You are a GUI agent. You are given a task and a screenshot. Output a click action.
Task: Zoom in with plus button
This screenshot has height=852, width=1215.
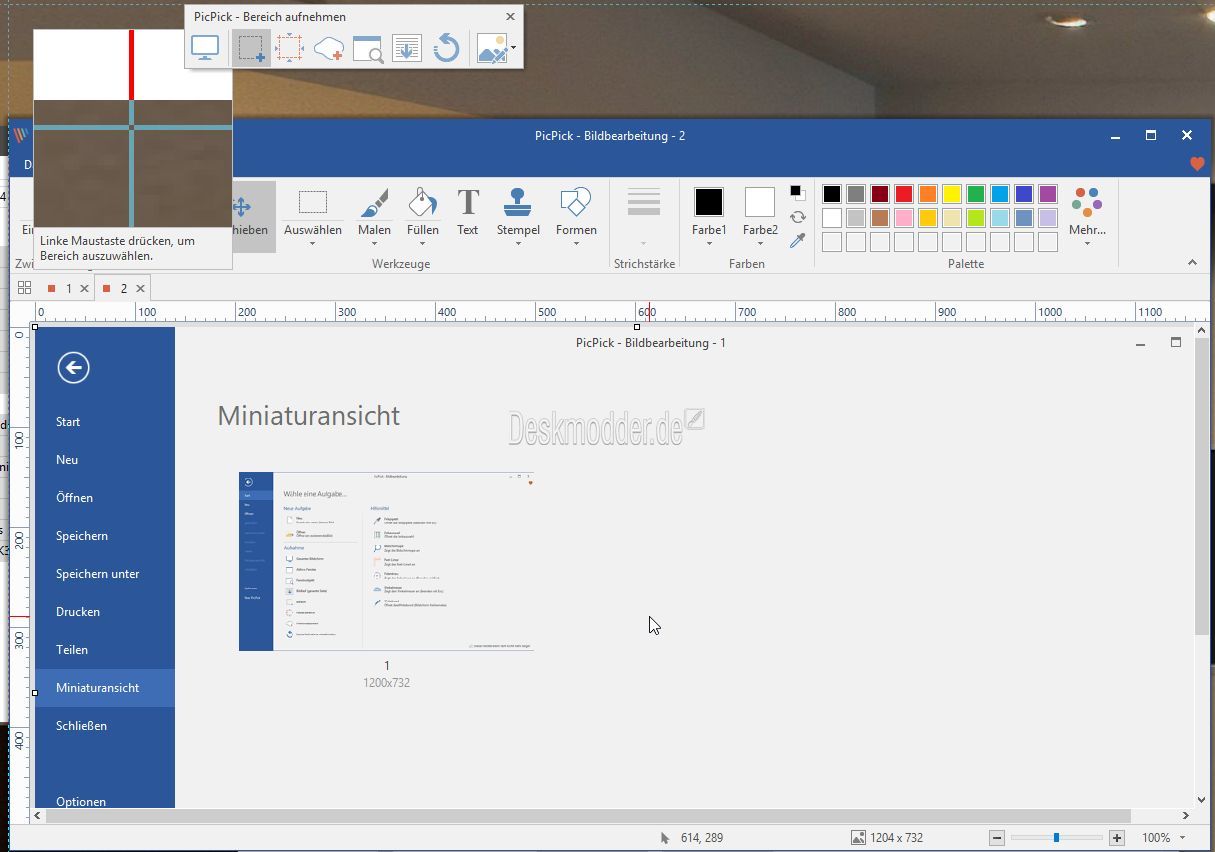tap(1117, 838)
